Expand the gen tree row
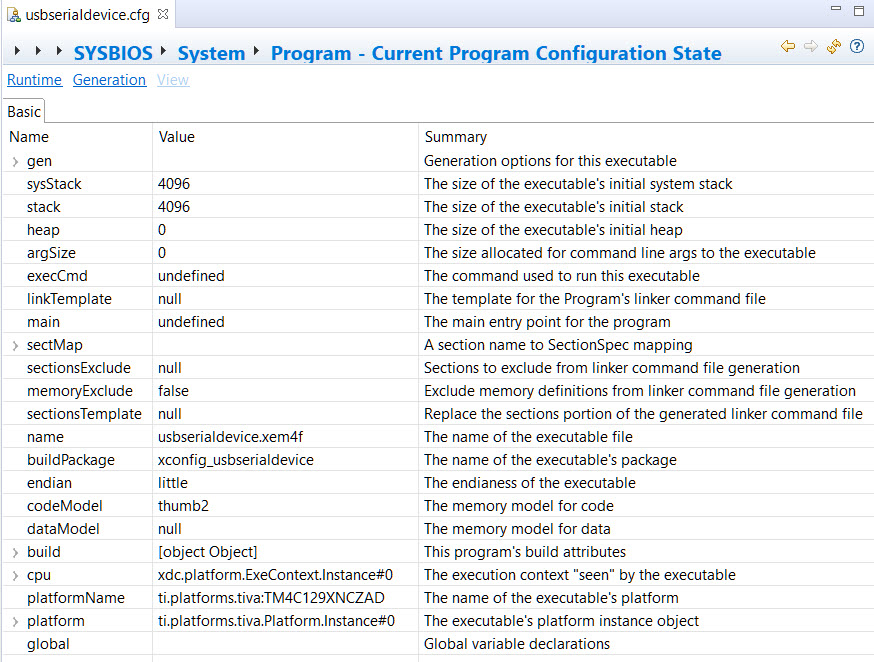874x662 pixels. click(15, 161)
